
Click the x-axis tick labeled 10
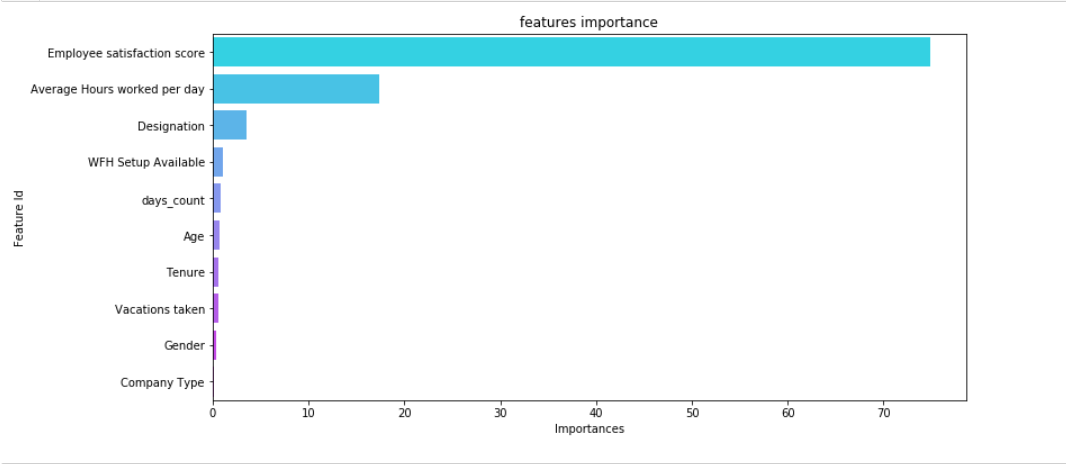click(309, 412)
